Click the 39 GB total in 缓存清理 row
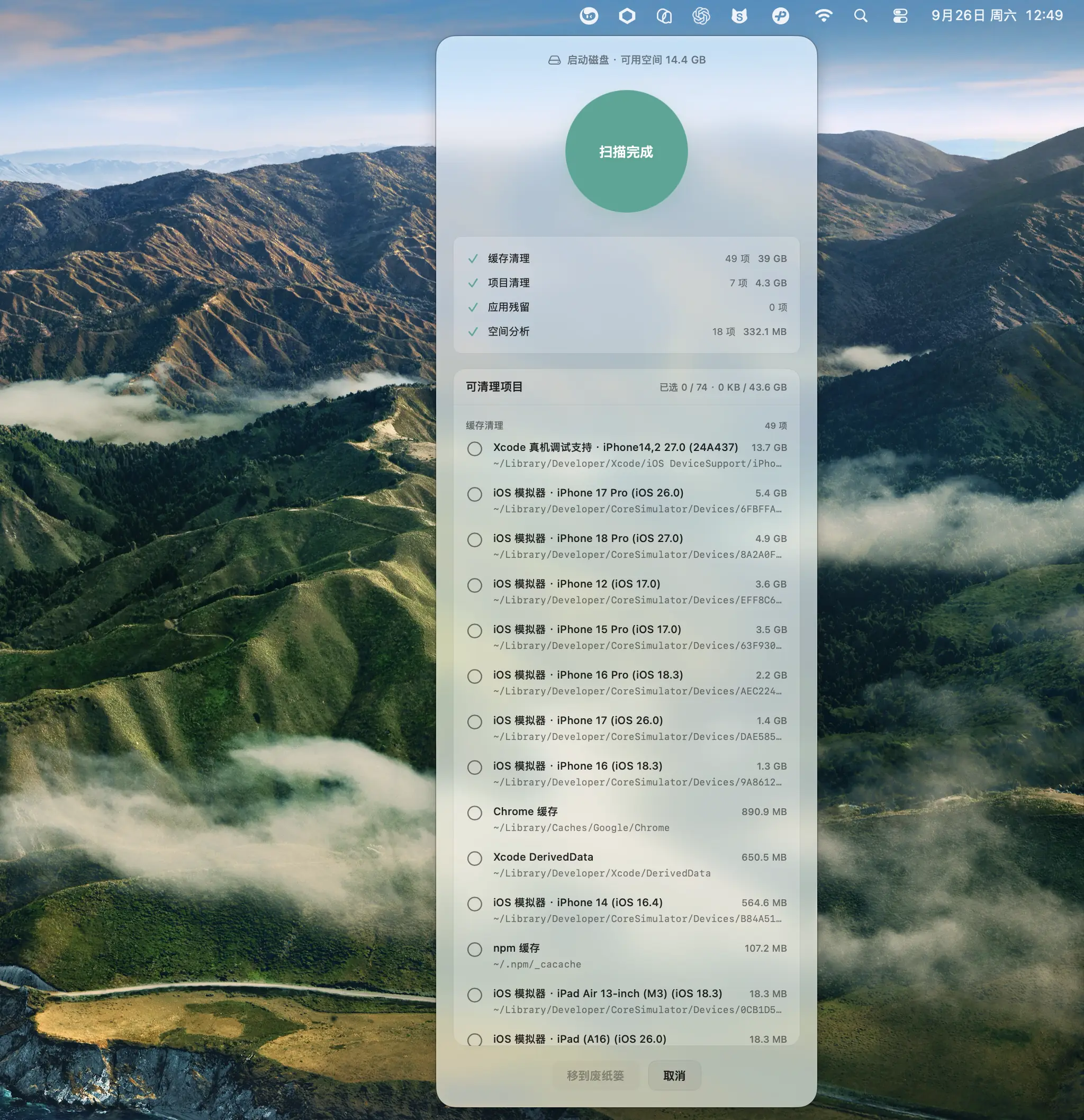 pos(772,259)
